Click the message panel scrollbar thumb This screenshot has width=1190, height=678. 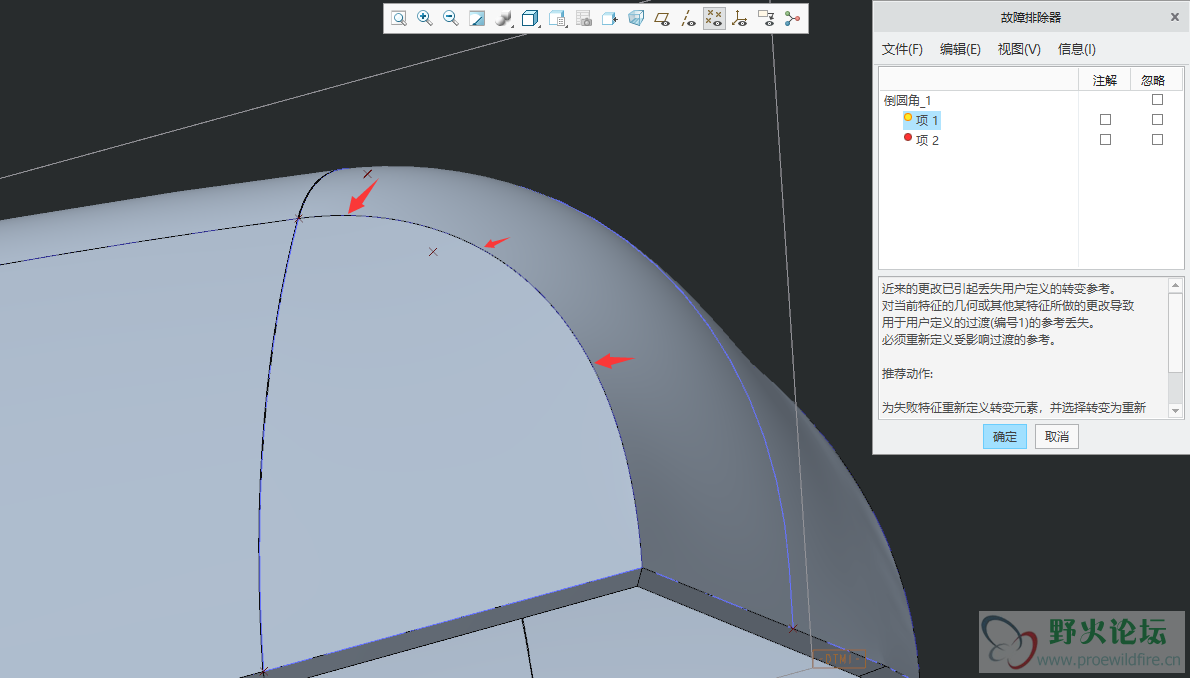[x=1176, y=333]
